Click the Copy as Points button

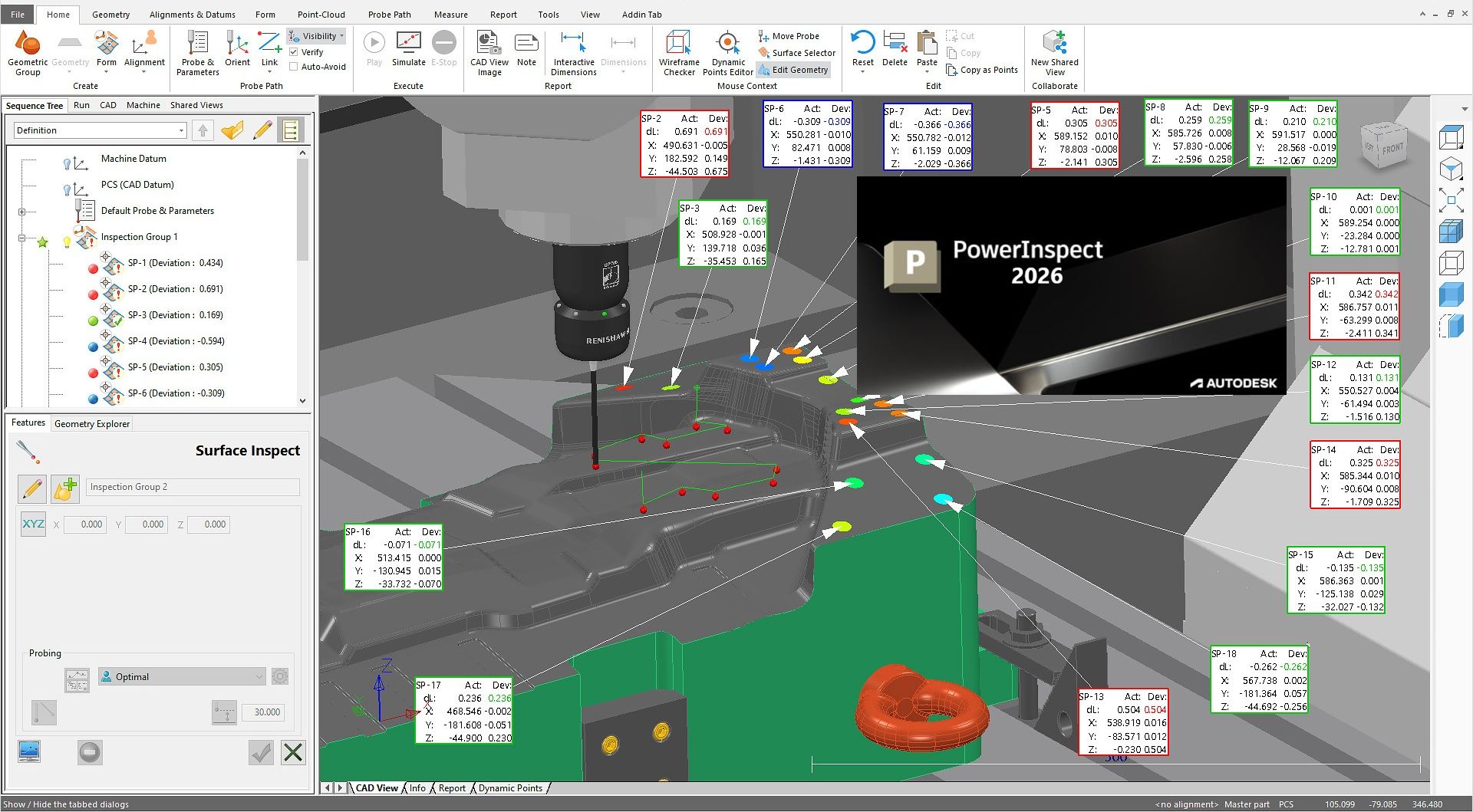tap(982, 70)
